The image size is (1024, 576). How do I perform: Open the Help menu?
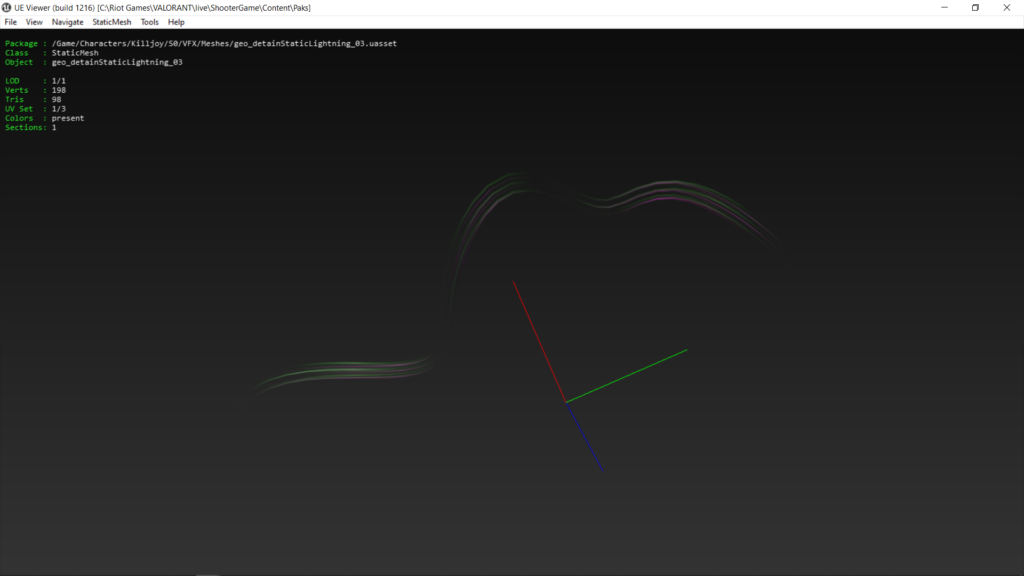coord(176,22)
